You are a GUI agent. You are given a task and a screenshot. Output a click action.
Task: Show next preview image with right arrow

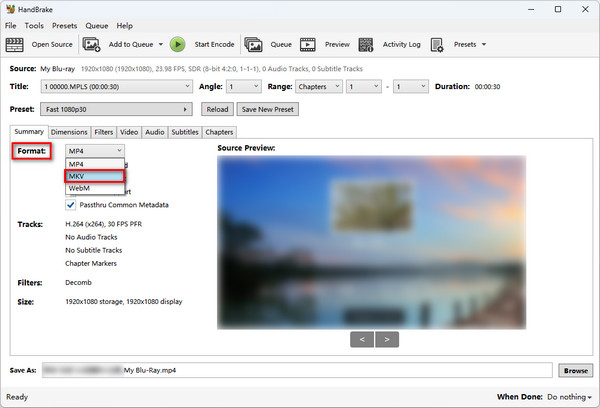(x=389, y=339)
